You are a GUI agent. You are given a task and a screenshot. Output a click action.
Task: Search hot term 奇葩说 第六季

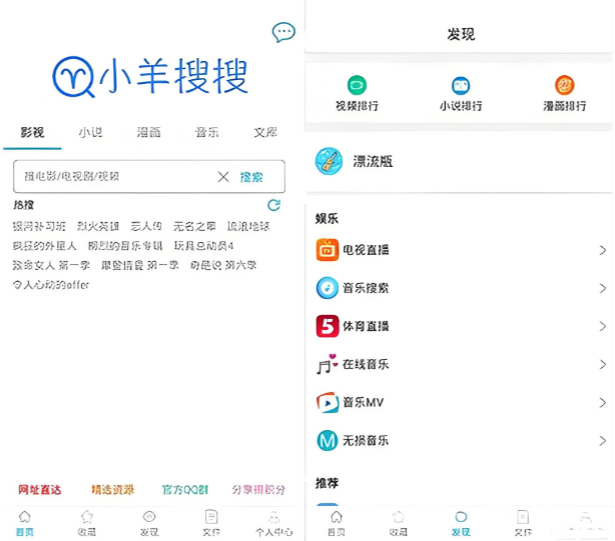pos(223,266)
